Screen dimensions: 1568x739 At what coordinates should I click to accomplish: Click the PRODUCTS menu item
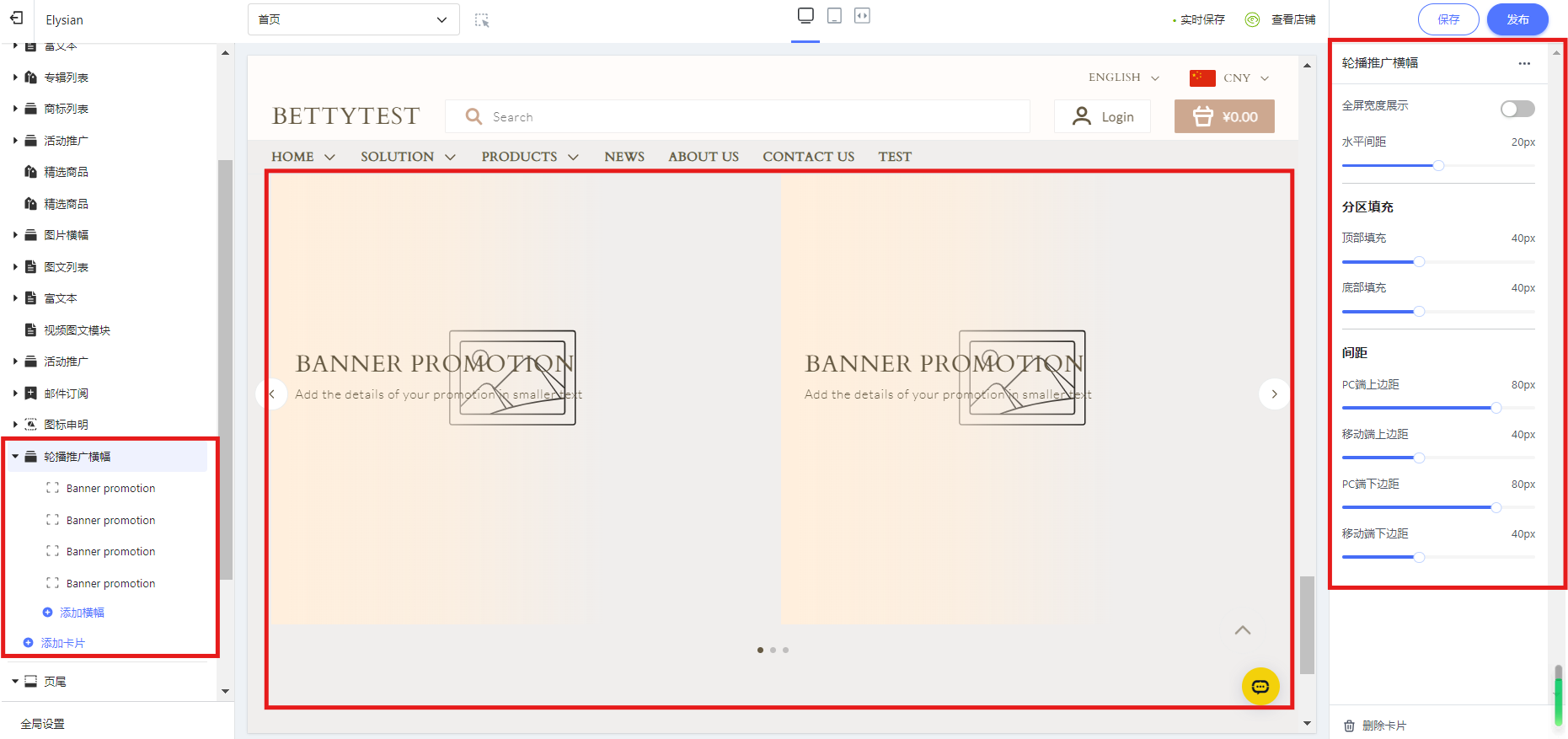[x=519, y=157]
